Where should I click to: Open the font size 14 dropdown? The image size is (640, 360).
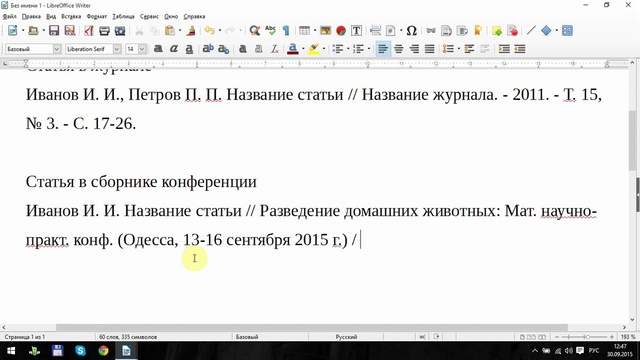pyautogui.click(x=142, y=49)
